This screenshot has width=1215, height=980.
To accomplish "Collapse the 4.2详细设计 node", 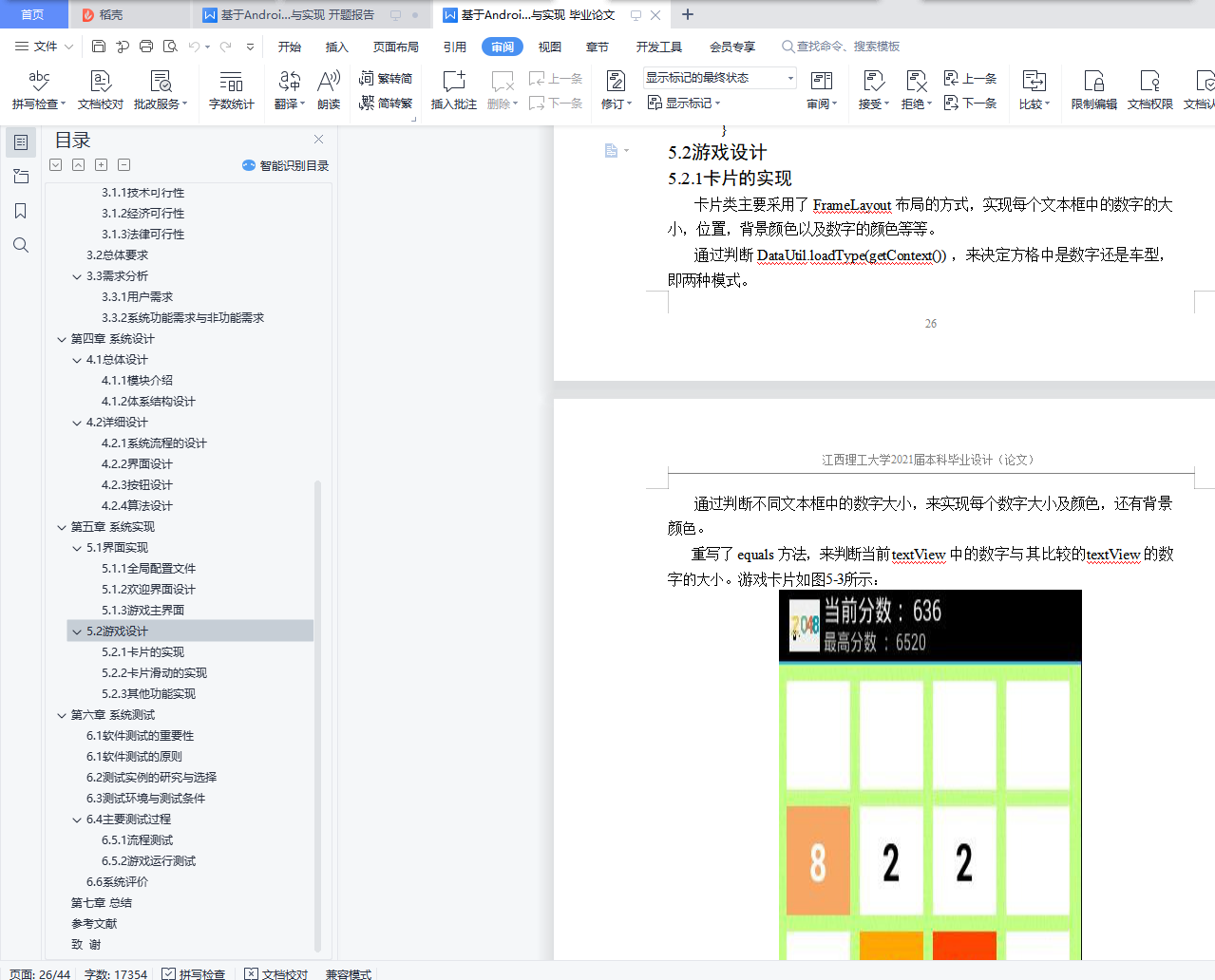I will 77,423.
